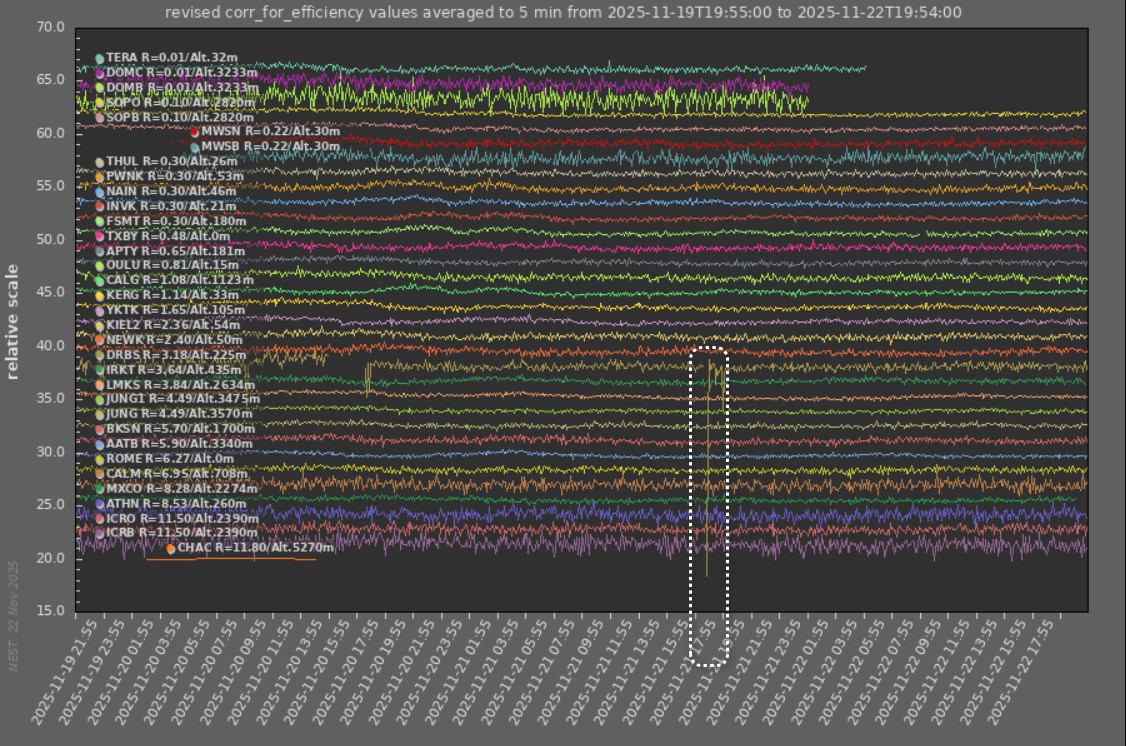Click the orange CHAC legend dot
The image size is (1126, 746).
(x=170, y=548)
